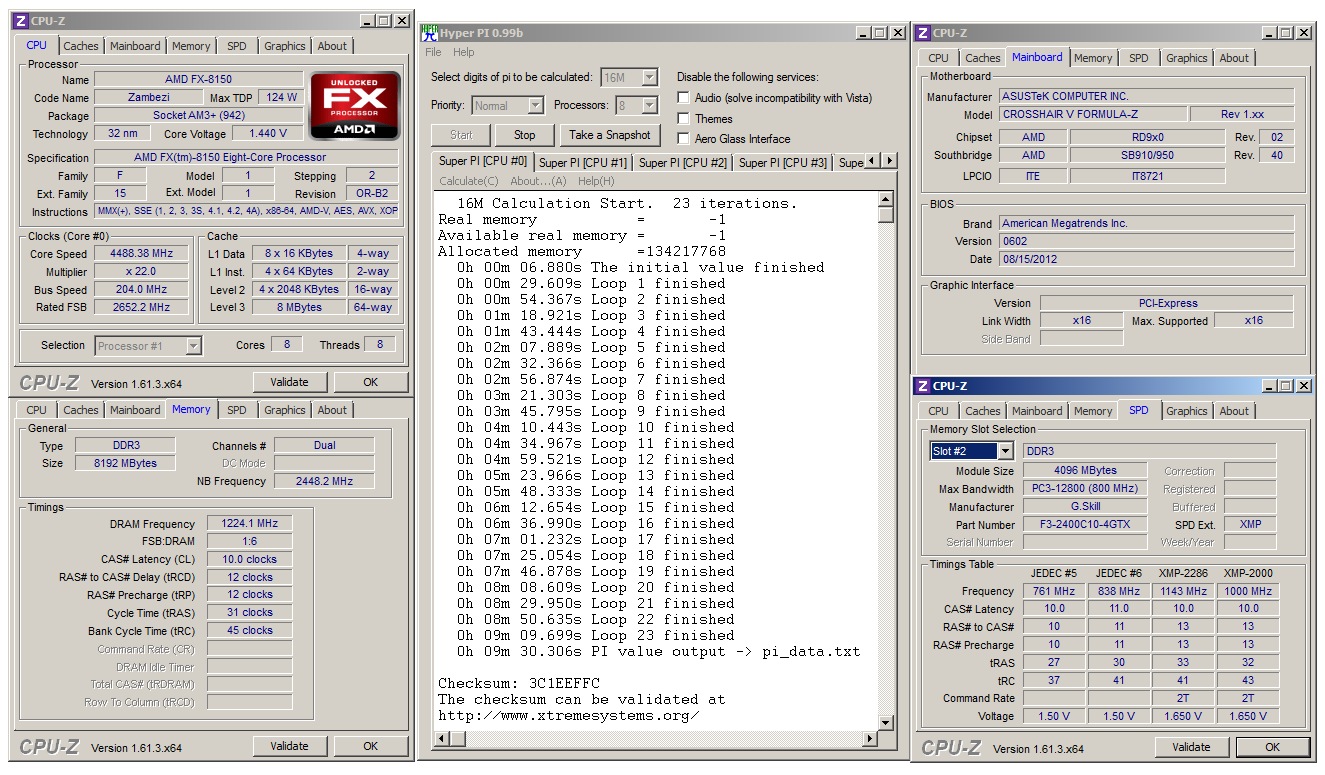The width and height of the screenshot is (1325, 775).
Task: Click the BIOS Date field 08/15/2012
Action: [x=1146, y=260]
